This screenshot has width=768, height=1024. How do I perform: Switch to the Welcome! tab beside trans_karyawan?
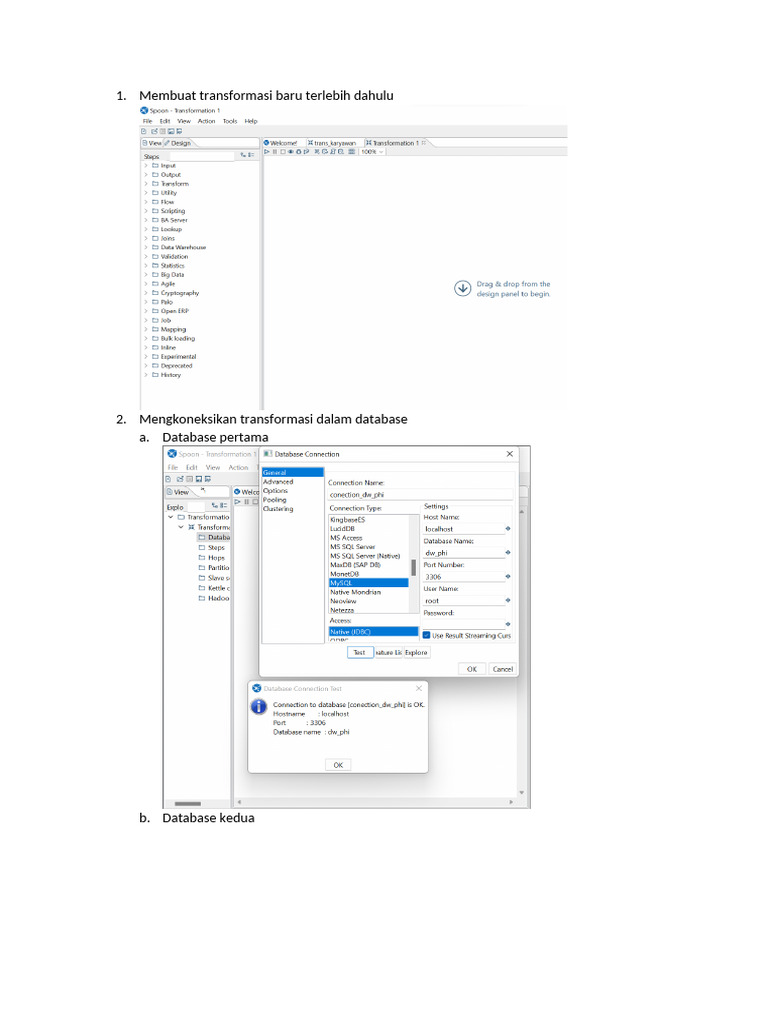[281, 143]
